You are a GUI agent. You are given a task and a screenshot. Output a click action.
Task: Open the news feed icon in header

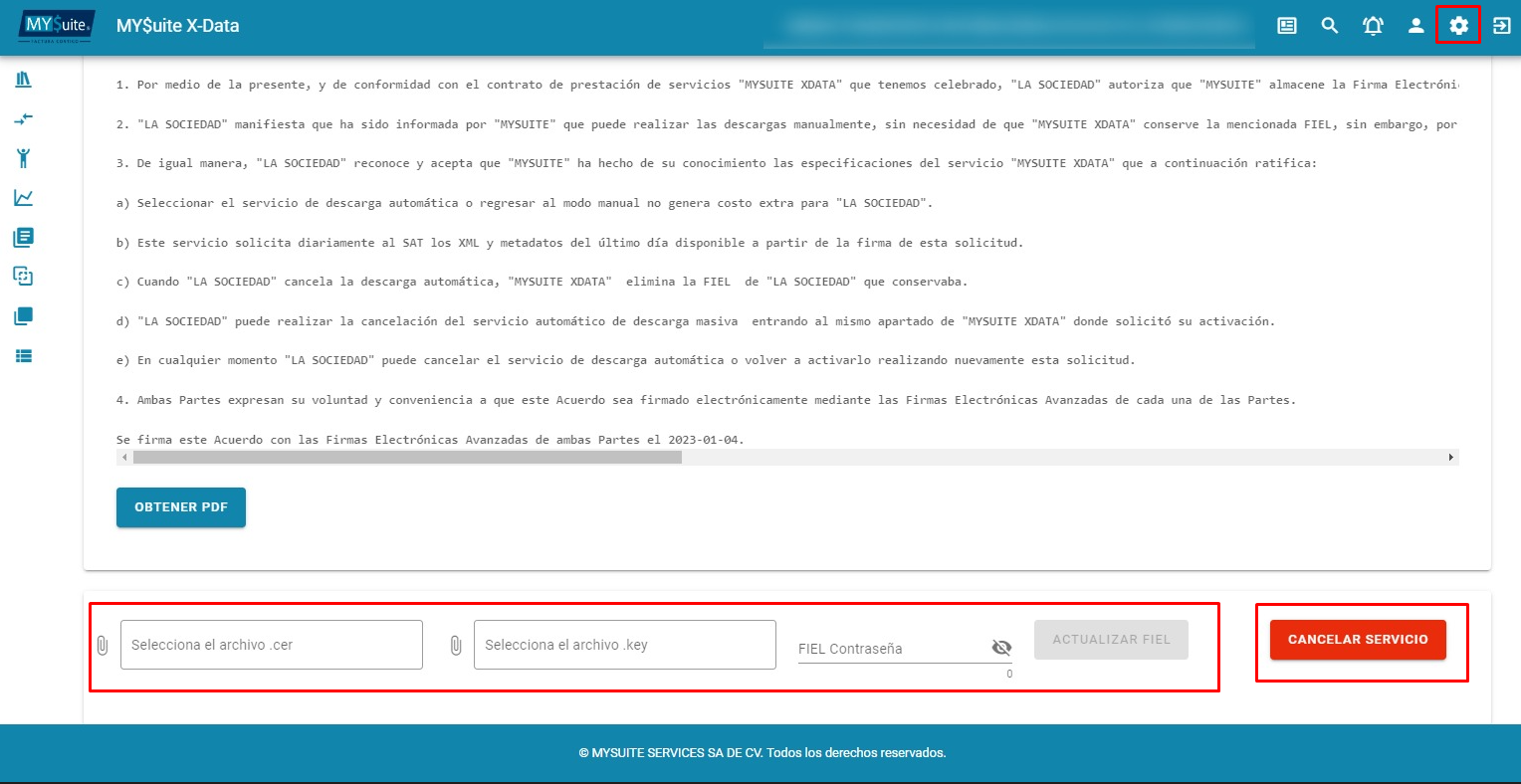(x=1287, y=26)
